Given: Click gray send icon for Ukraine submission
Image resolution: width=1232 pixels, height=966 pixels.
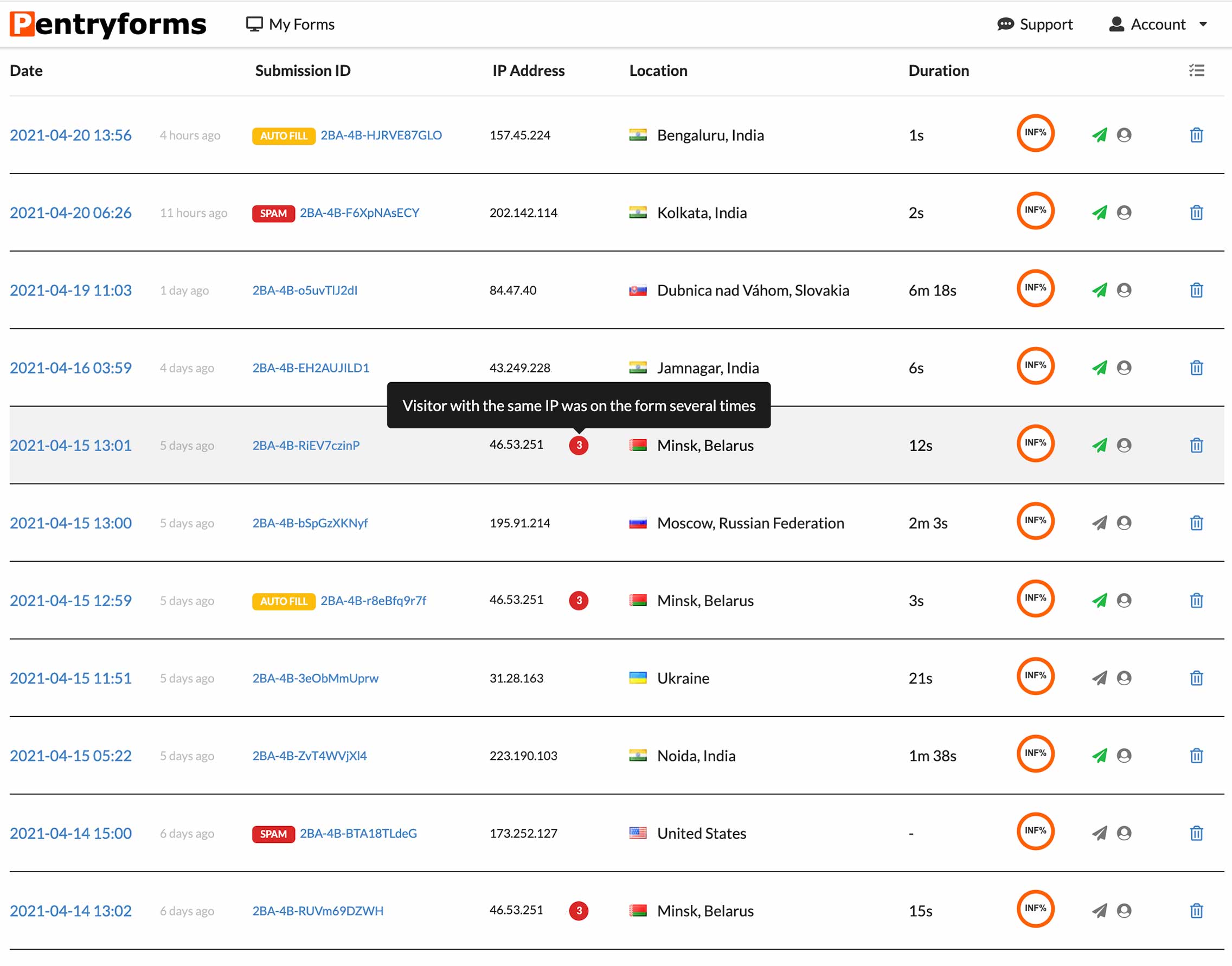Looking at the screenshot, I should tap(1099, 678).
